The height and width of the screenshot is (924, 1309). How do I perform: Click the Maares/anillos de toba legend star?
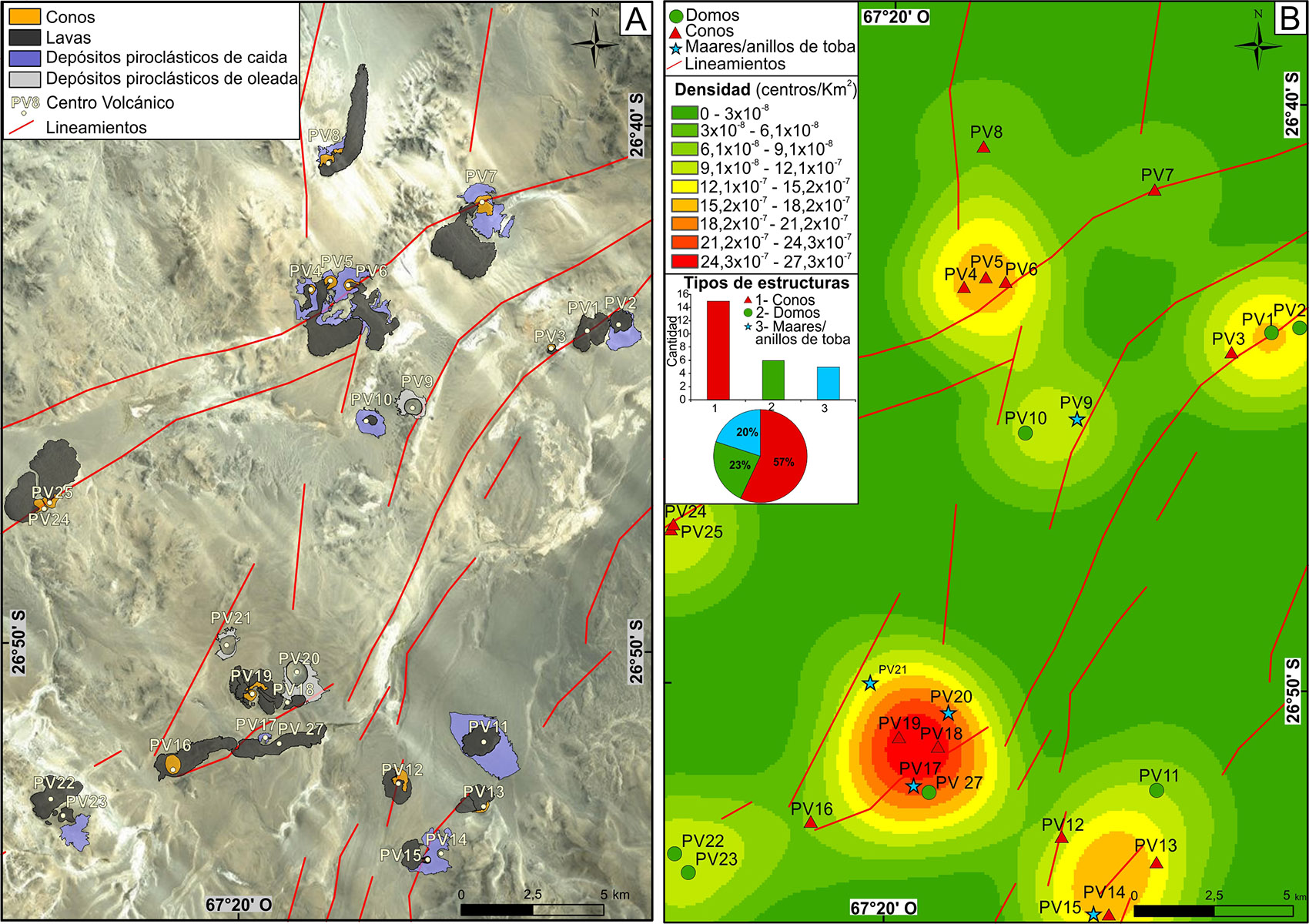coord(675,49)
